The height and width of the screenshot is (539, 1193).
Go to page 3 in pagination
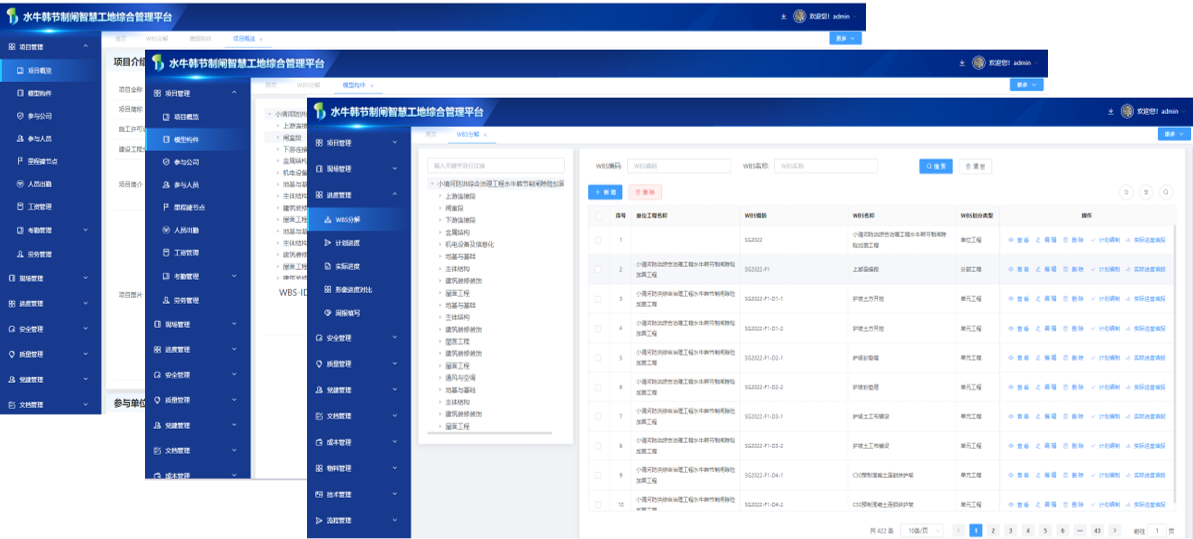[x=1011, y=530]
